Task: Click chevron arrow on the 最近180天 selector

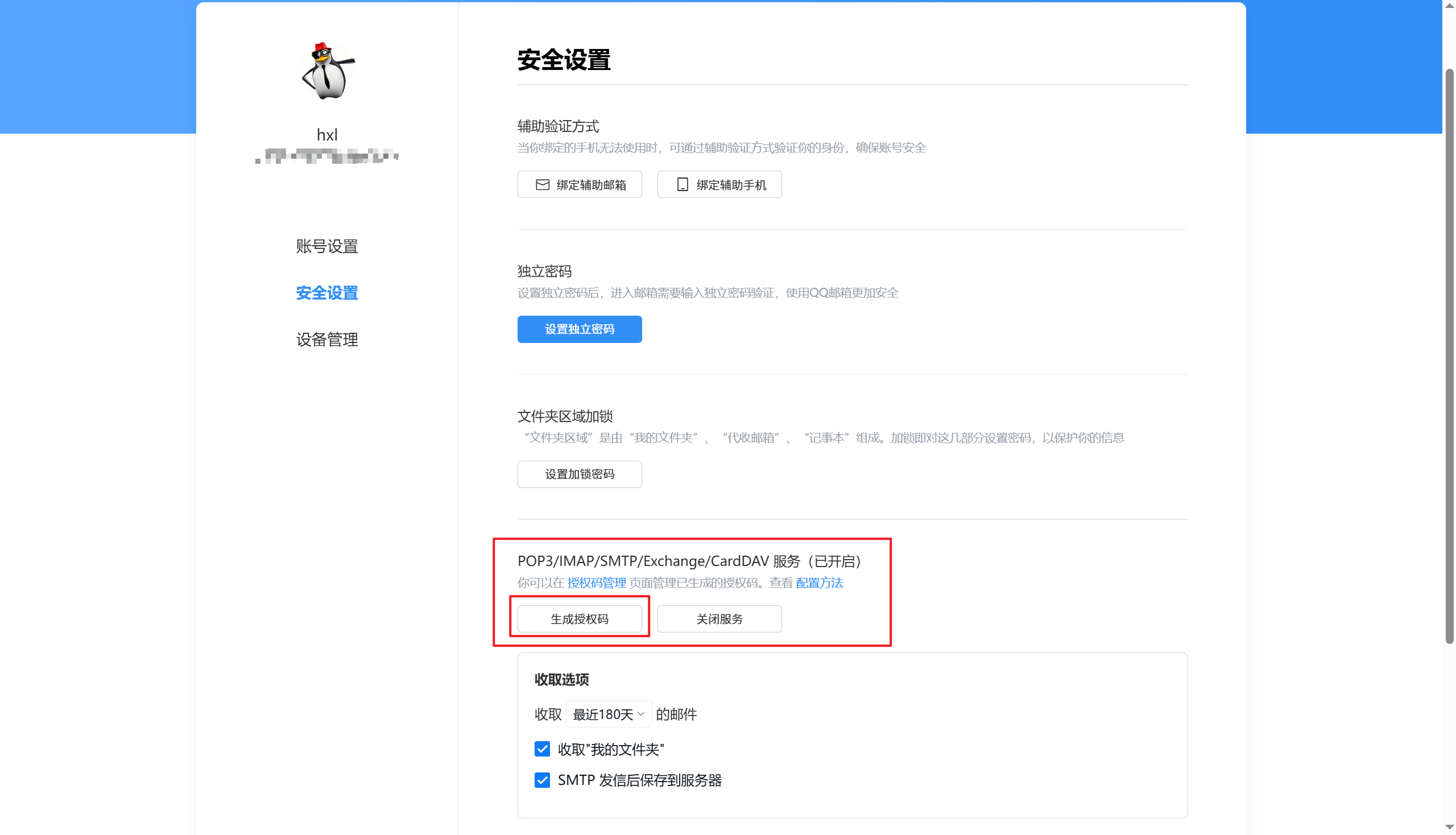Action: tap(640, 714)
